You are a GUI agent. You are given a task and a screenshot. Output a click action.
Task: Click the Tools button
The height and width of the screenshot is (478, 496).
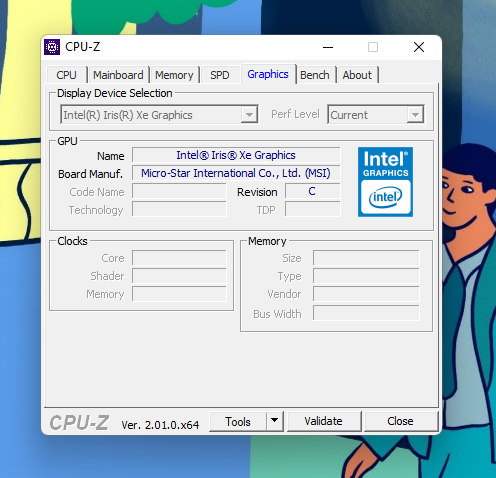[238, 421]
